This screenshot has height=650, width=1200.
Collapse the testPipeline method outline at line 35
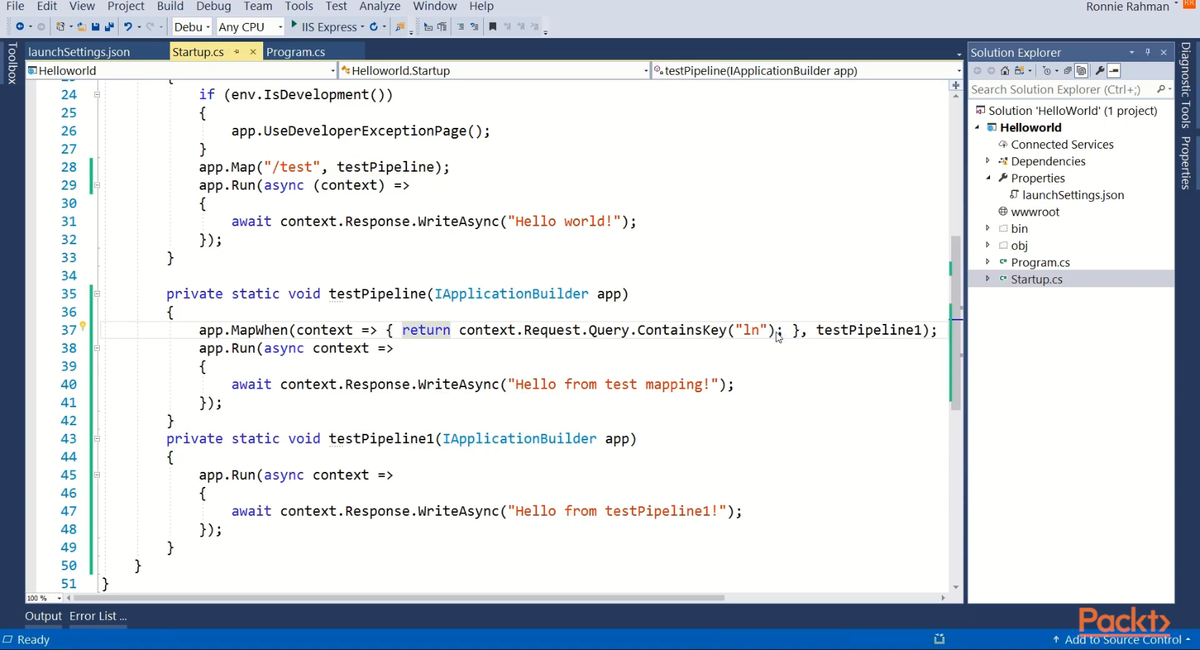(97, 294)
